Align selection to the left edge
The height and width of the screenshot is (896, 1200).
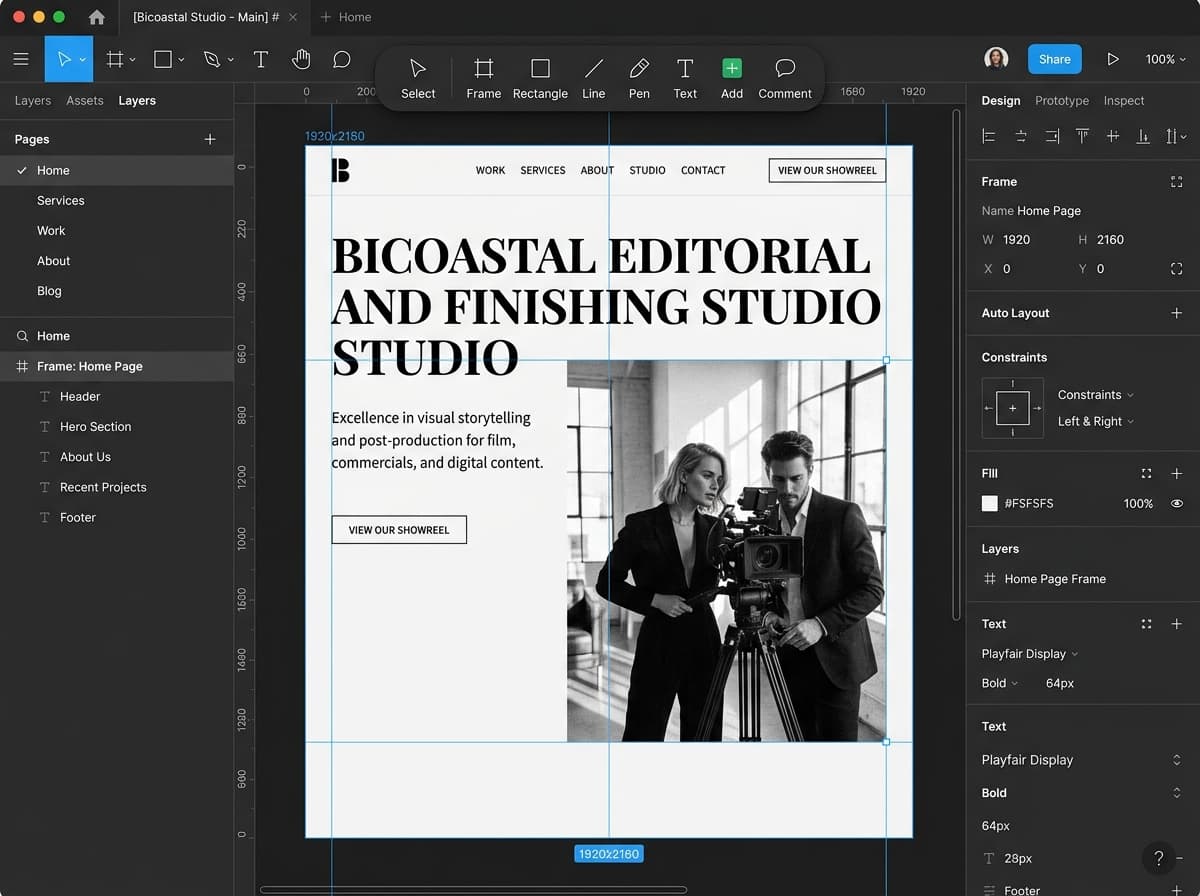click(989, 136)
